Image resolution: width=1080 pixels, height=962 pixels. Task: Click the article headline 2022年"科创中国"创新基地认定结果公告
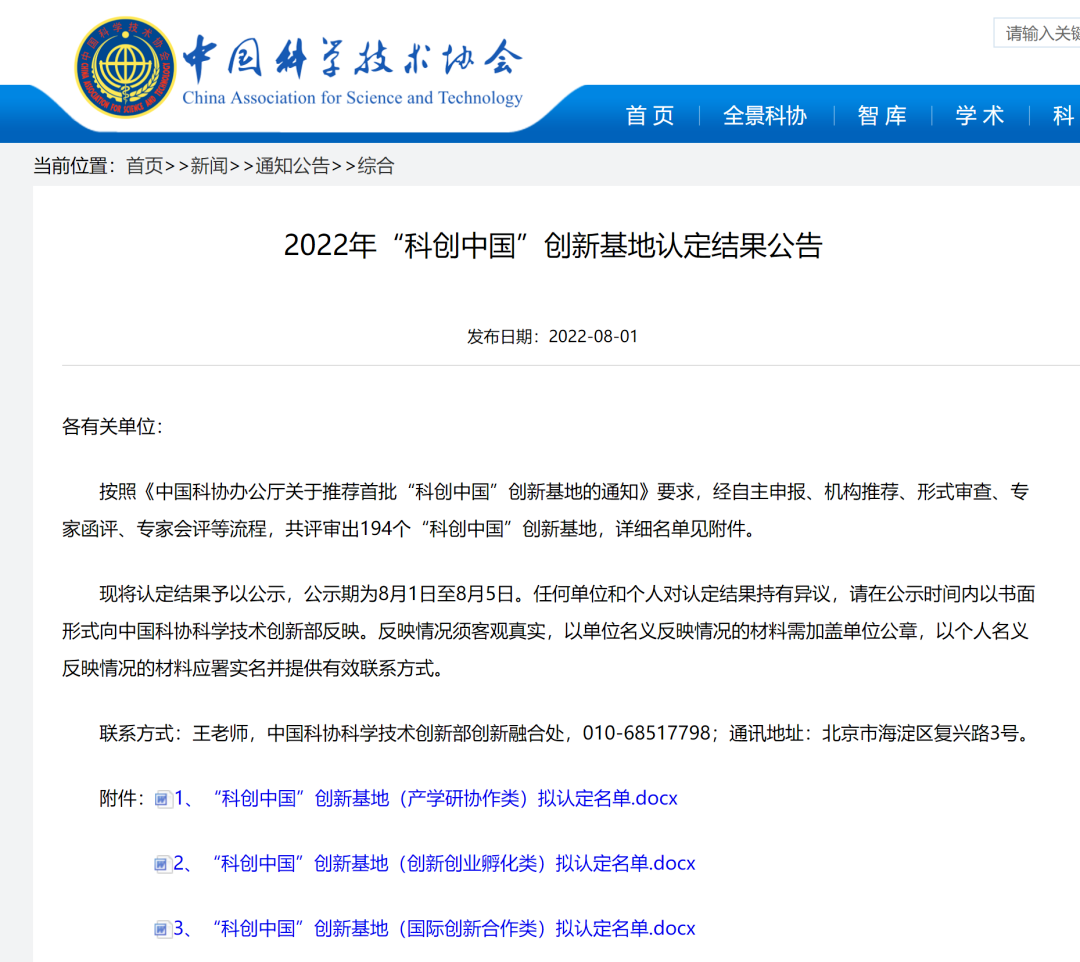tap(553, 245)
